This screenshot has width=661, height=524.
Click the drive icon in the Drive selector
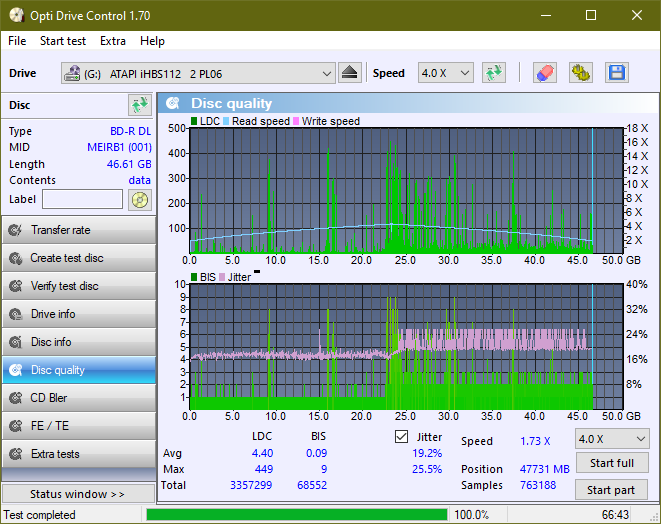(72, 73)
